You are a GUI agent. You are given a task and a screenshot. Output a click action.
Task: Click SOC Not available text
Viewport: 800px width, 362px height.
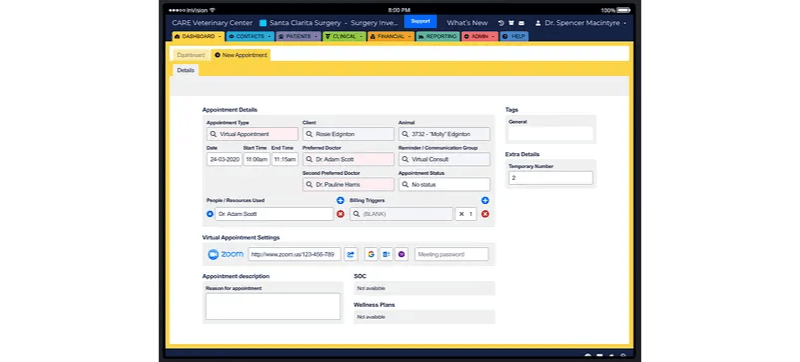(371, 289)
